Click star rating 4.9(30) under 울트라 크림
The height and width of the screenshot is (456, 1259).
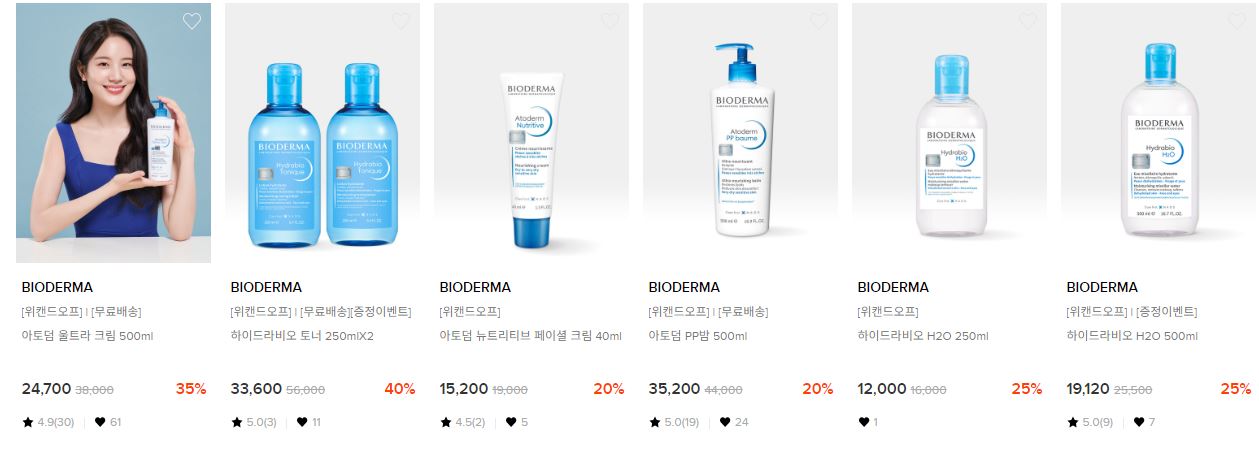tap(48, 422)
